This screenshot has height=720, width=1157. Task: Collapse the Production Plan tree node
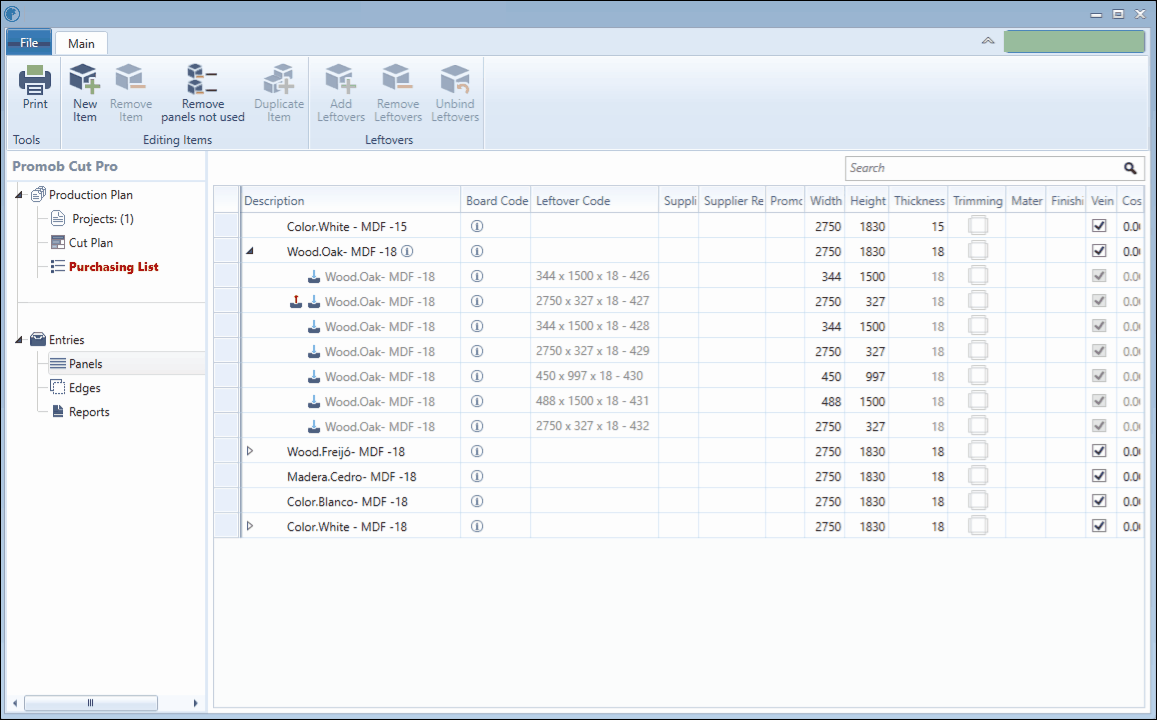(19, 195)
